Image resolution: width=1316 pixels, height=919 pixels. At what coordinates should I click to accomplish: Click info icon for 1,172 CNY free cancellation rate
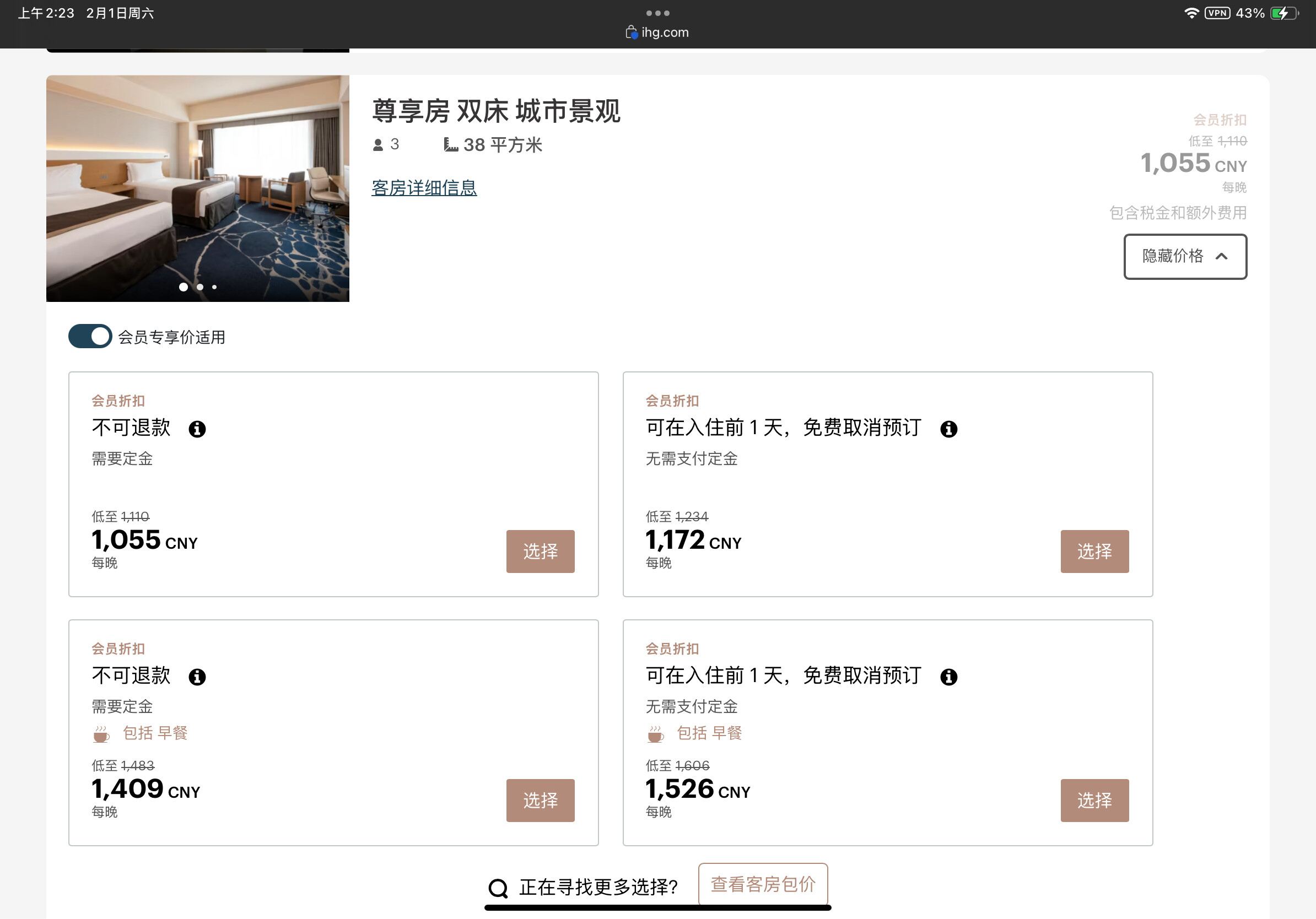coord(948,429)
